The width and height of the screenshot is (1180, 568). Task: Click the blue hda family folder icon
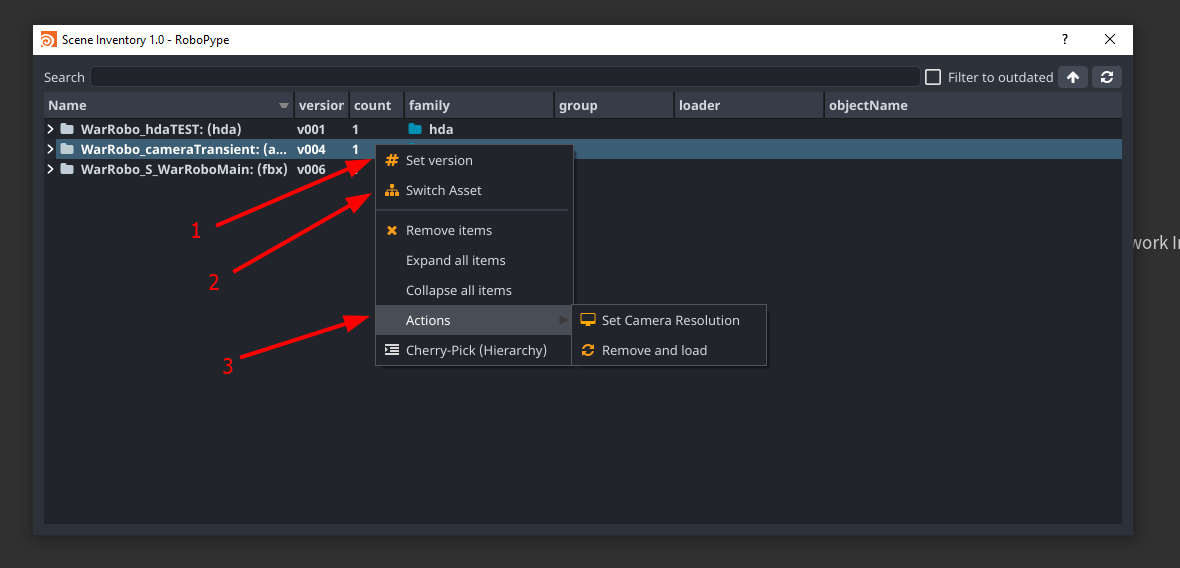[415, 129]
